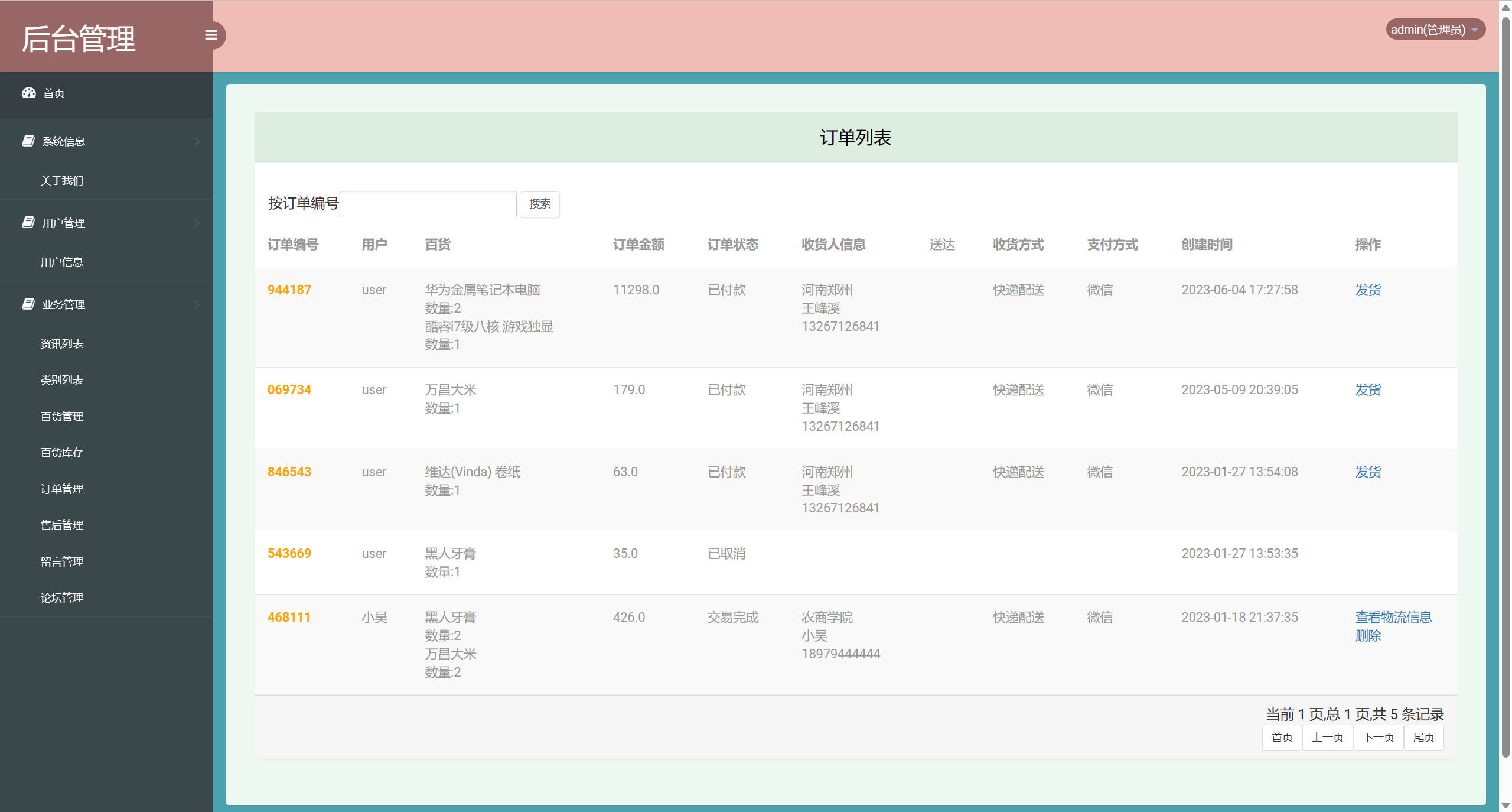Click the hamburger menu toggle icon
Viewport: 1512px width, 812px height.
(211, 35)
